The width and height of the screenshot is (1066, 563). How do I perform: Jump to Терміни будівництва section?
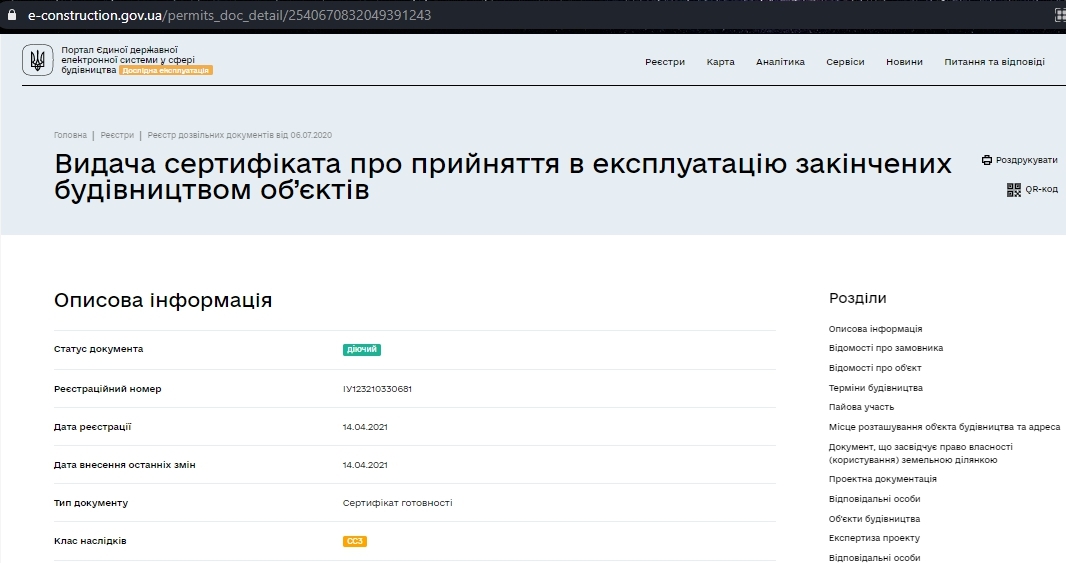point(875,388)
